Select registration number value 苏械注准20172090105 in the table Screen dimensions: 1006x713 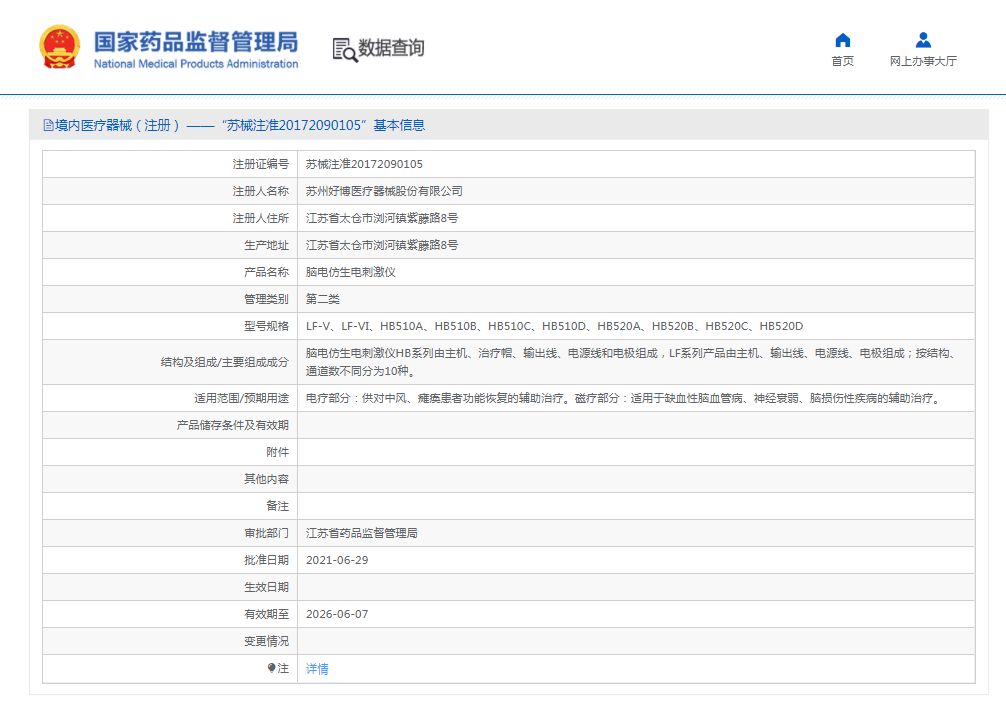click(x=364, y=164)
